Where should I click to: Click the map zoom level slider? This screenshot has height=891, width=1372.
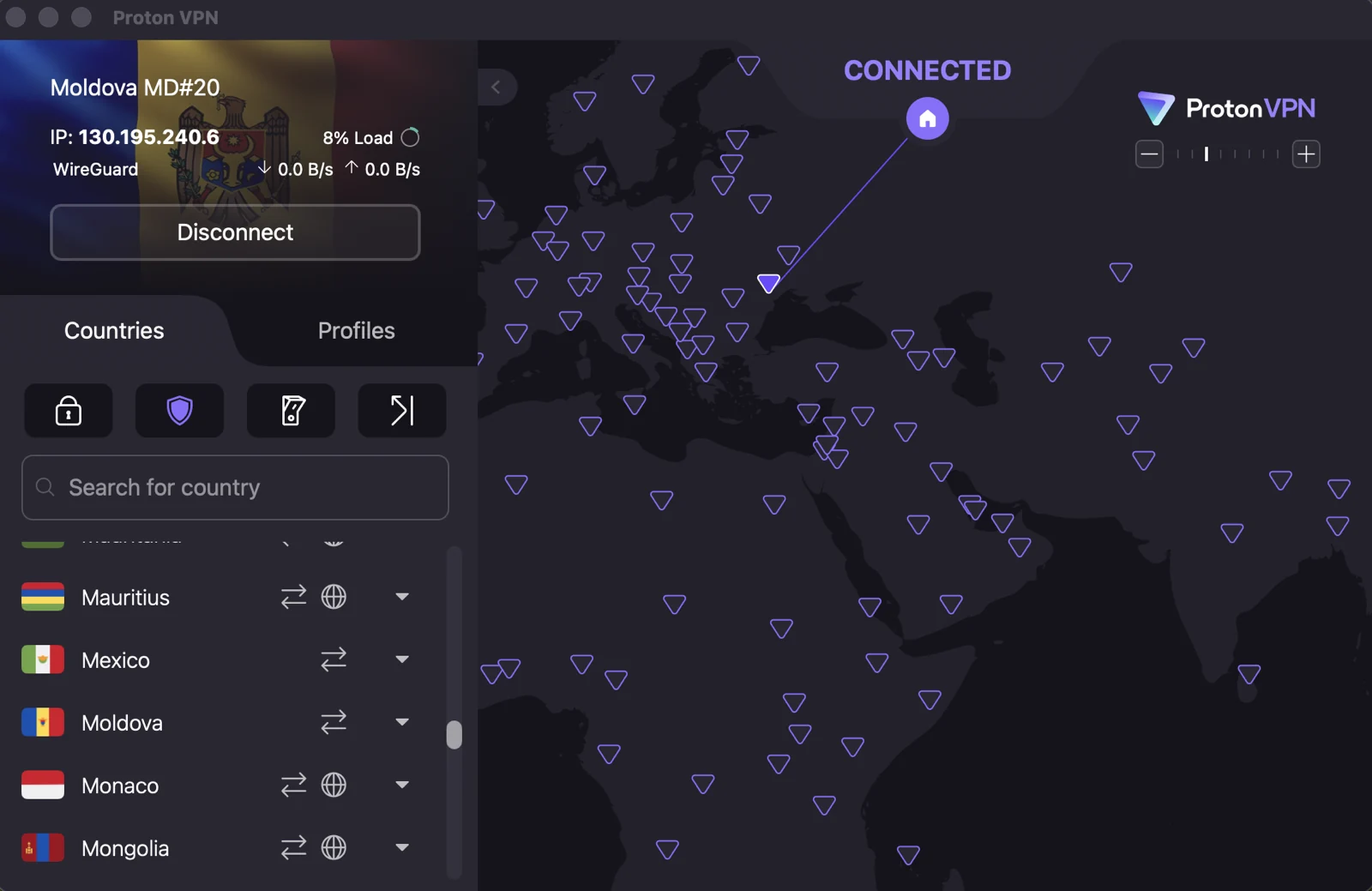pyautogui.click(x=1228, y=154)
